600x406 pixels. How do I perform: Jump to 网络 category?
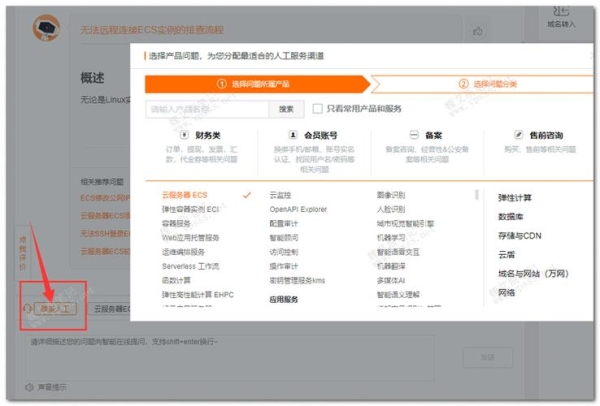pos(506,293)
